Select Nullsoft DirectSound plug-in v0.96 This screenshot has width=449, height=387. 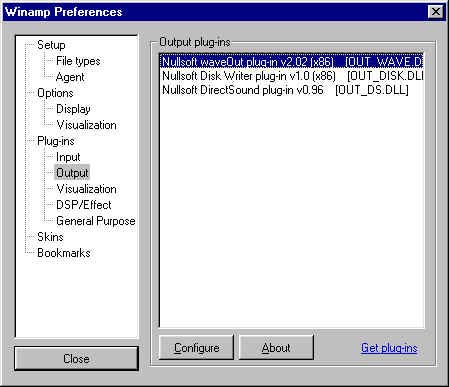pyautogui.click(x=292, y=90)
